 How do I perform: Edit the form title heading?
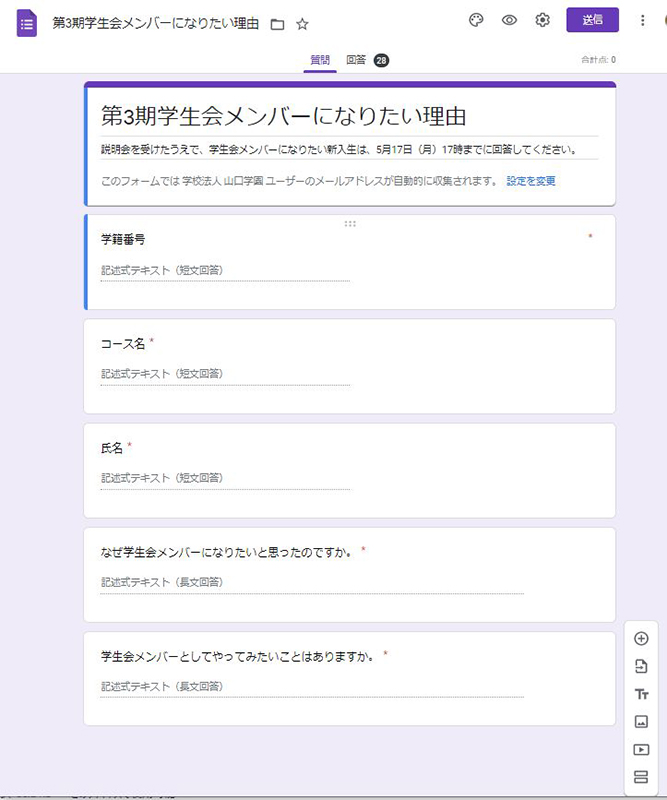[x=284, y=116]
